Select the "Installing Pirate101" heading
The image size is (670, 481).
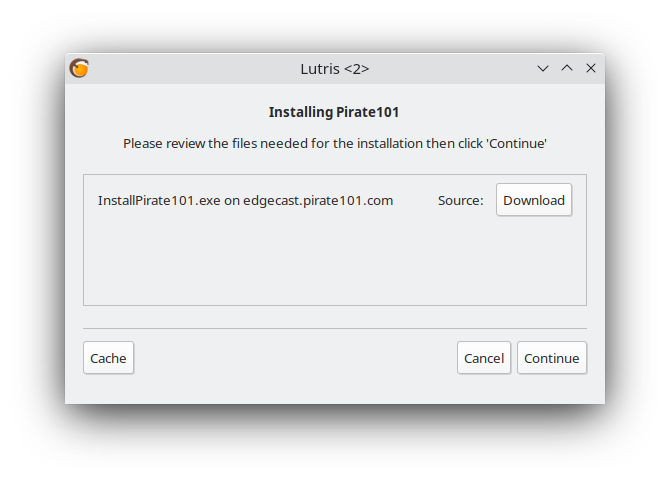click(x=334, y=112)
